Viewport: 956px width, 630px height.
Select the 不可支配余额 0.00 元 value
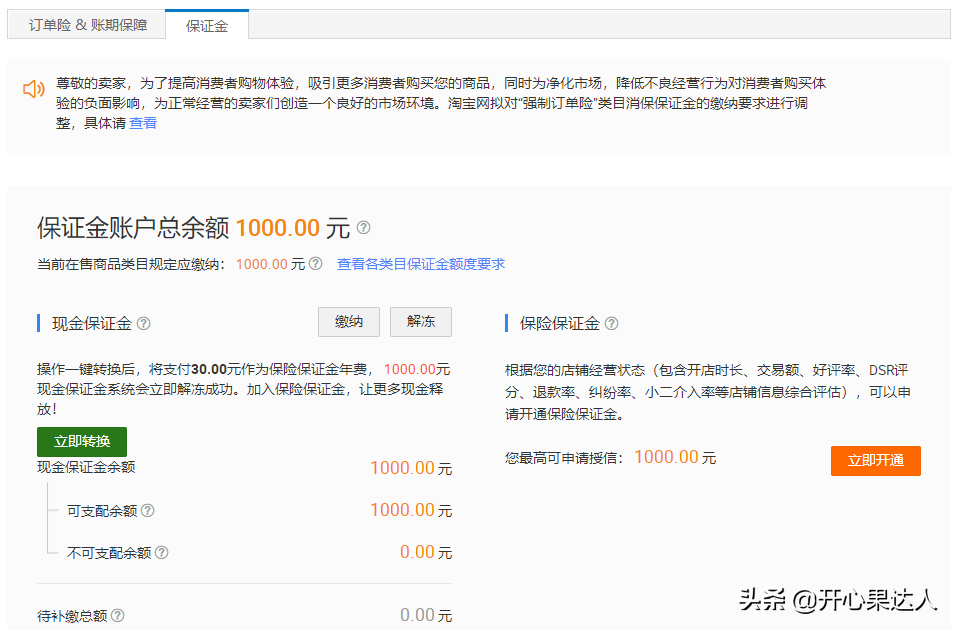(x=426, y=552)
